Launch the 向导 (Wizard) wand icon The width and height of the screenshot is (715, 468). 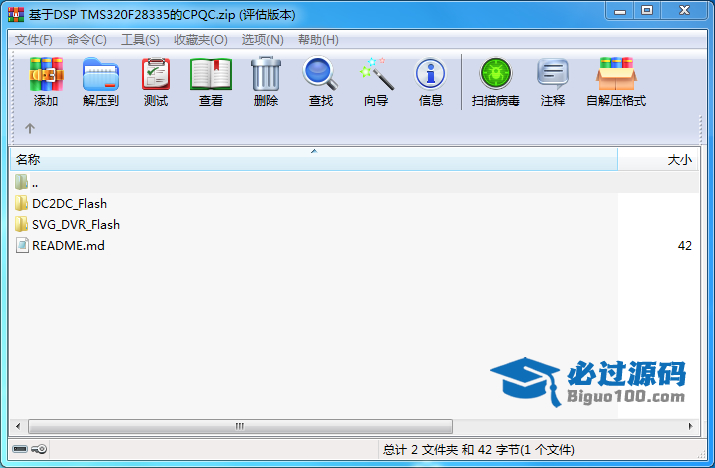(x=377, y=74)
